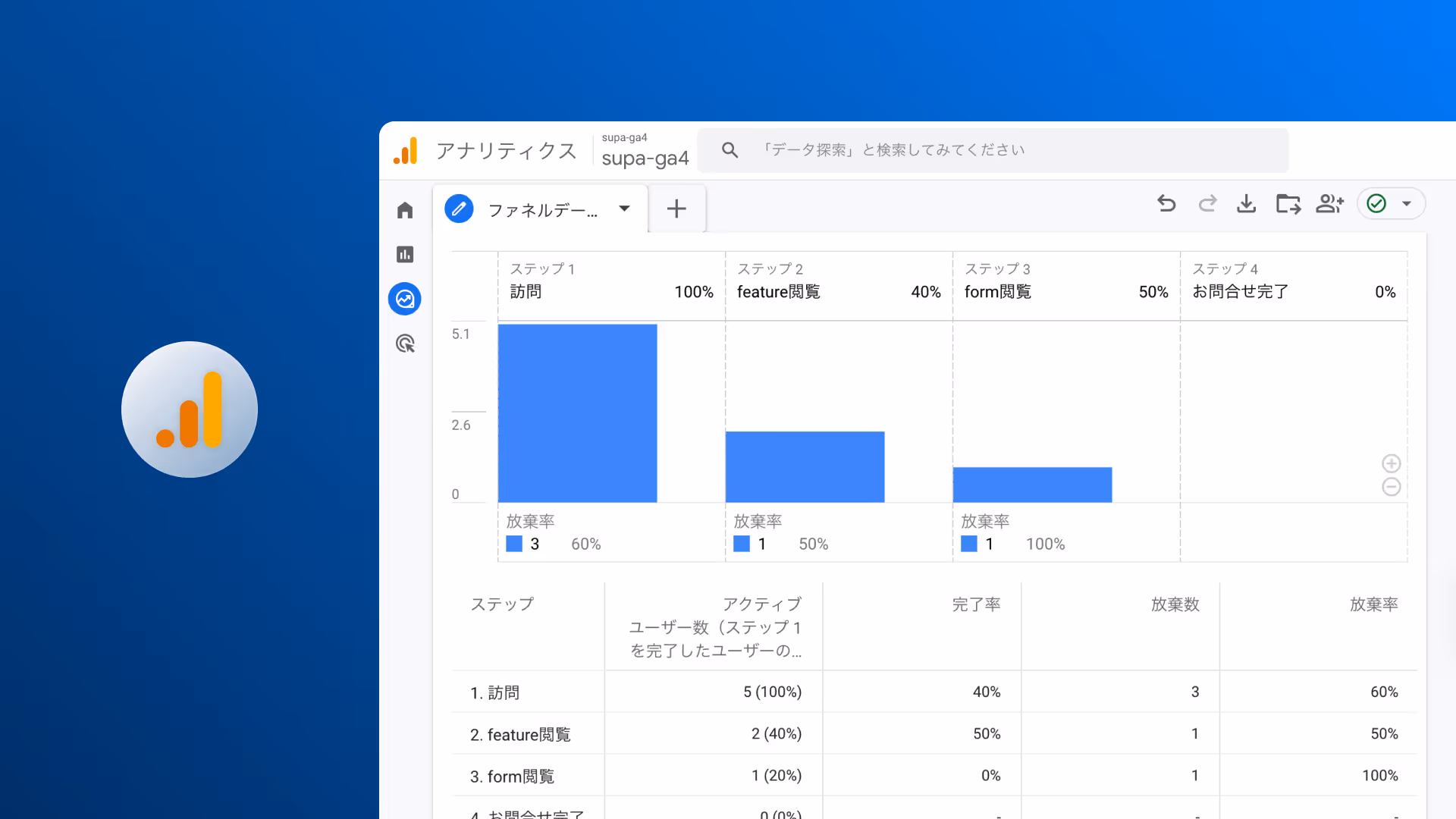Click the blue 放棄率 swatch under step 1
The width and height of the screenshot is (1456, 819).
point(514,544)
